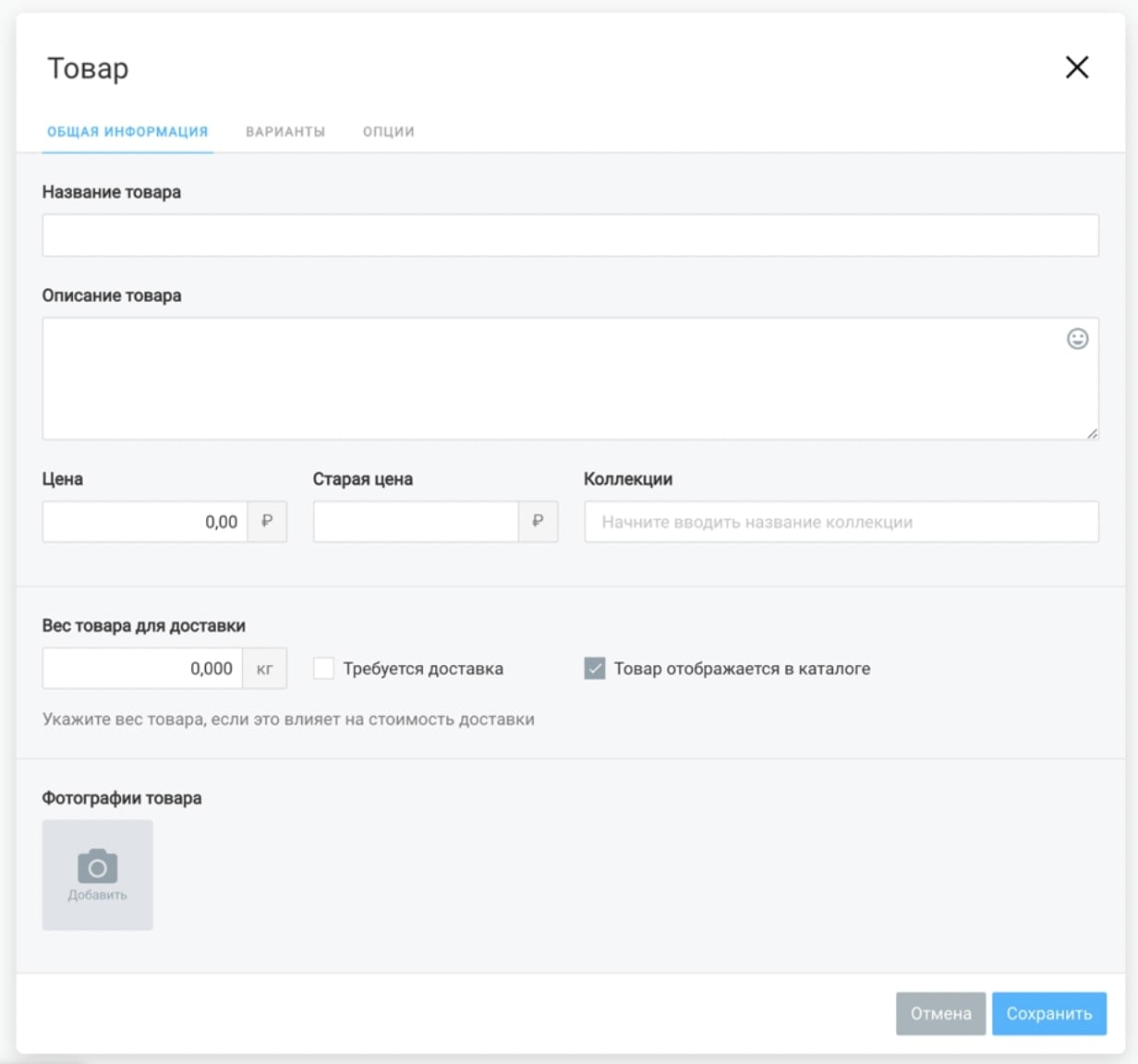Image resolution: width=1138 pixels, height=1064 pixels.
Task: Click the кг unit label
Action: pos(265,669)
